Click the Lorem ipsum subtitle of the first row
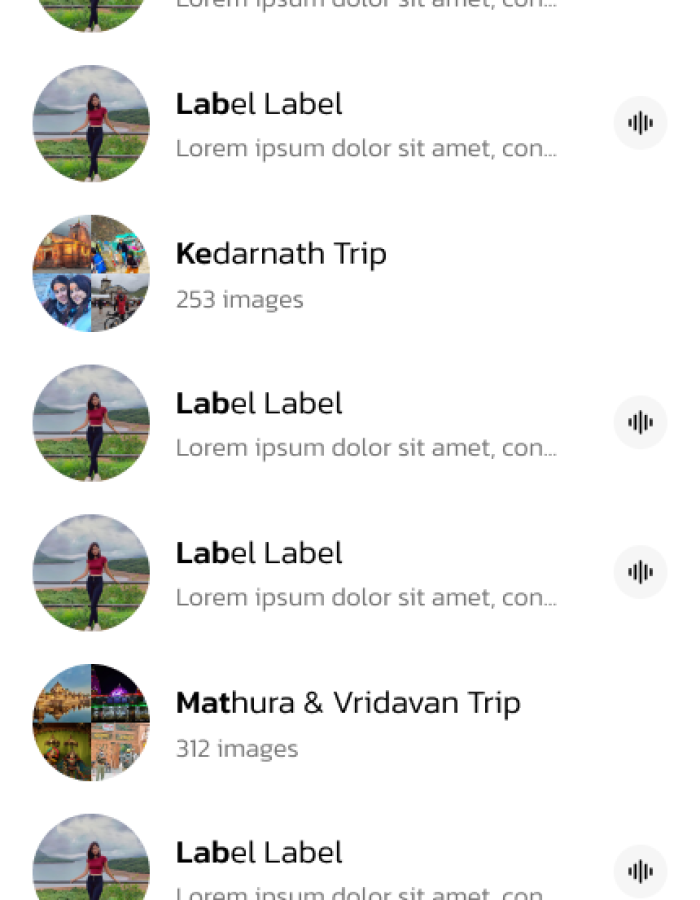This screenshot has width=700, height=900. click(x=366, y=147)
